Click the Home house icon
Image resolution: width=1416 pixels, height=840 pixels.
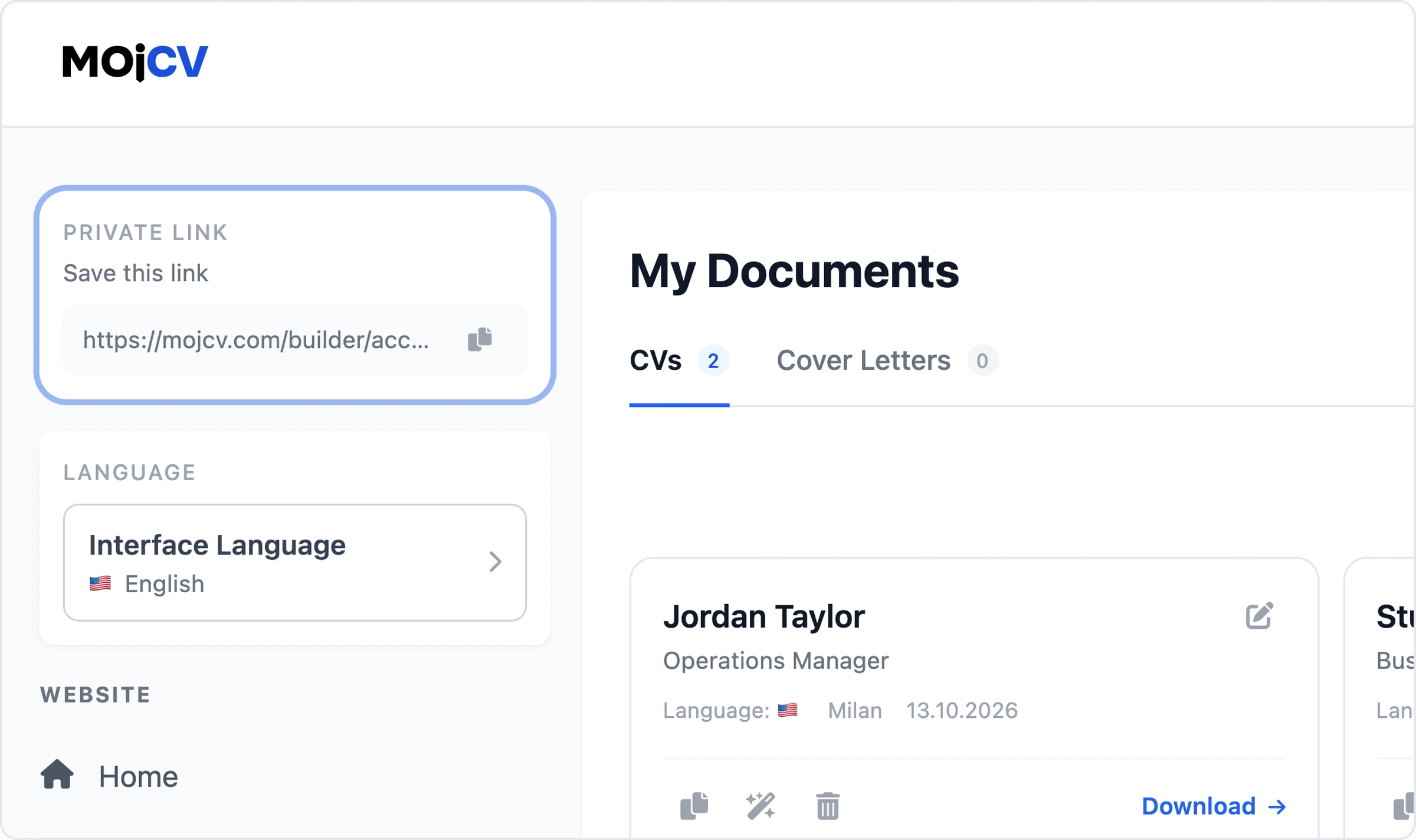57,774
